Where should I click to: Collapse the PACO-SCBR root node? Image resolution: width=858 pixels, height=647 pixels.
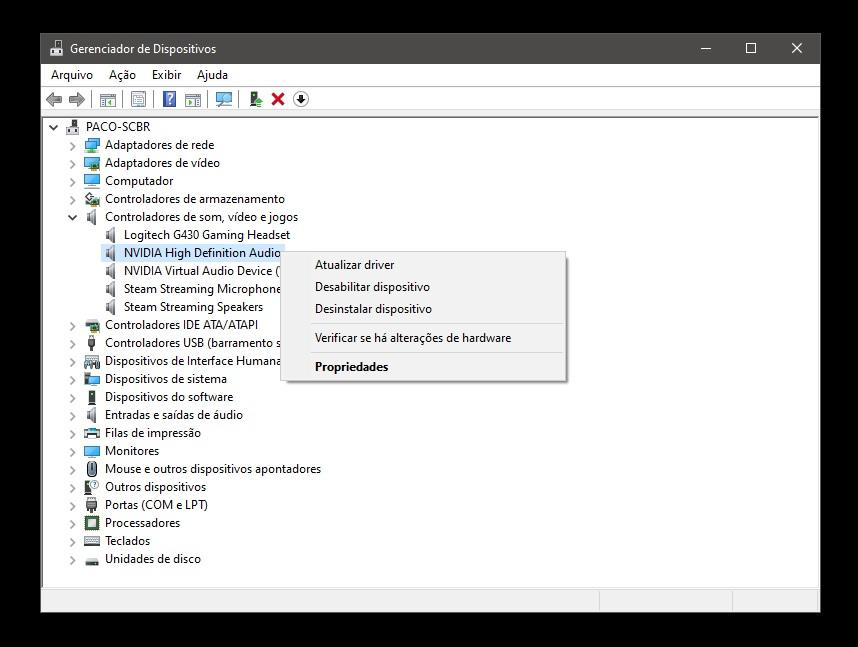pos(54,128)
